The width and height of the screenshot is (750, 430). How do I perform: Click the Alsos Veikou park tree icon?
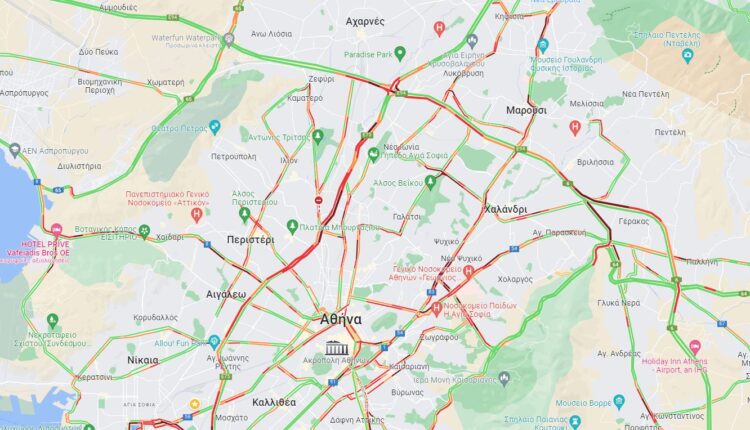click(430, 182)
